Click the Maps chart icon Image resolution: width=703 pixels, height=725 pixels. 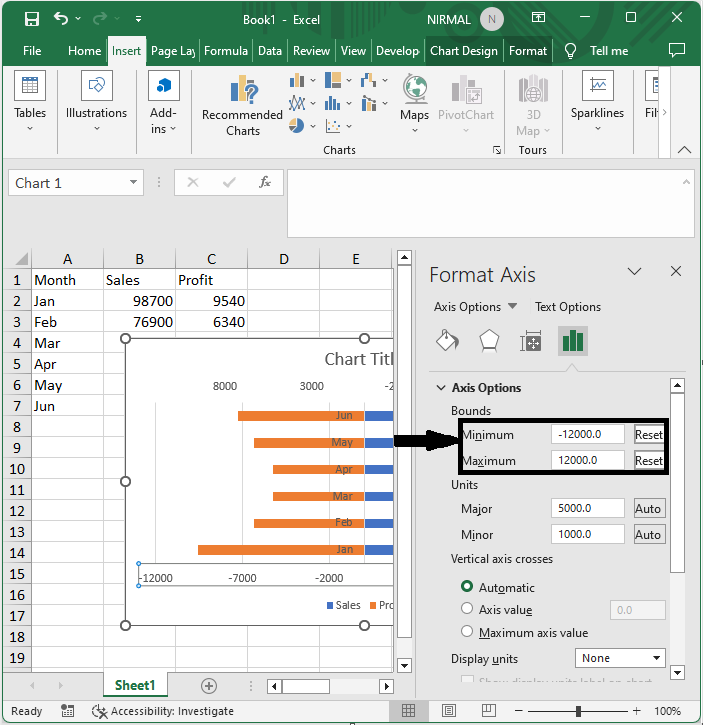[x=414, y=99]
